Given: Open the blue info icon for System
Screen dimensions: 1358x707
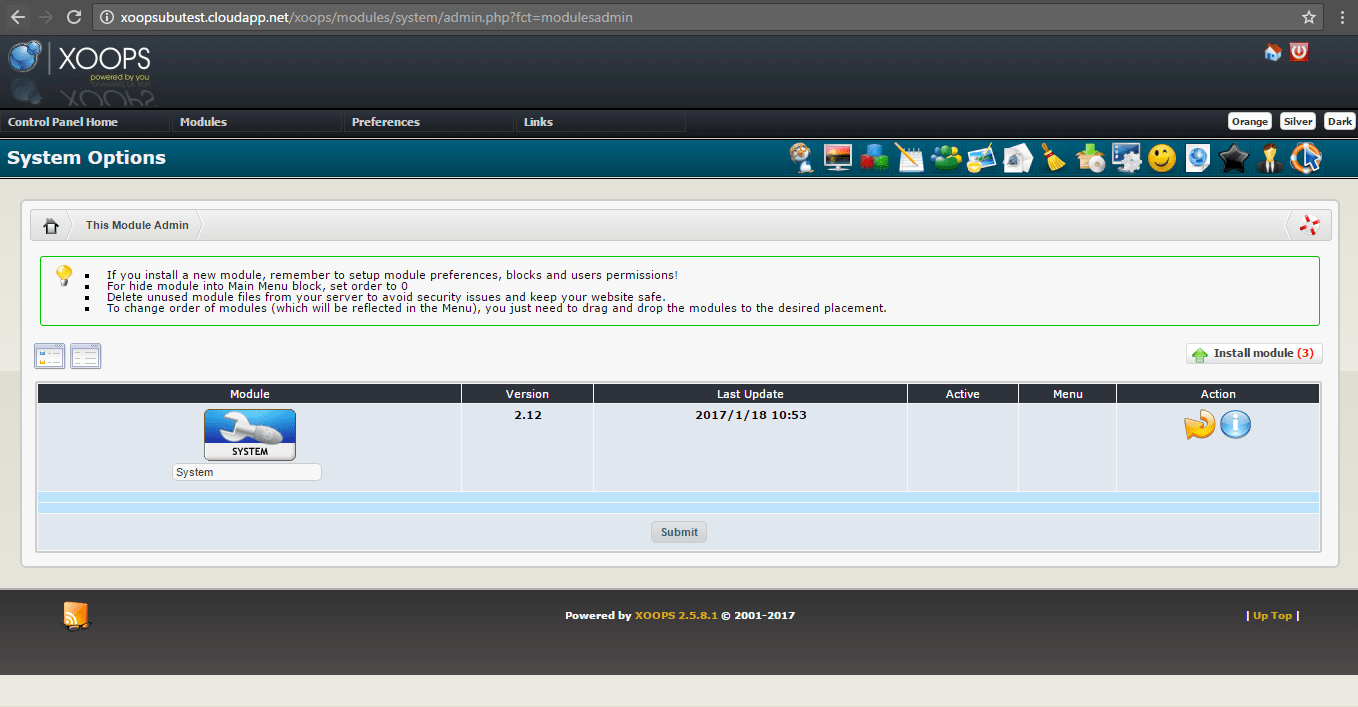Looking at the screenshot, I should point(1236,425).
